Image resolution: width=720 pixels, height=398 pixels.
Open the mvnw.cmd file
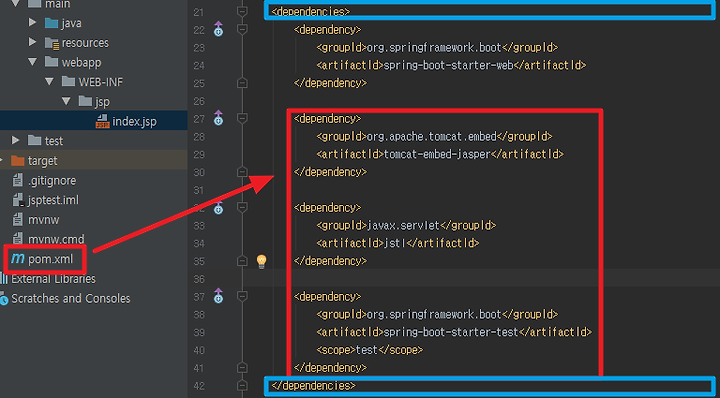(56, 239)
